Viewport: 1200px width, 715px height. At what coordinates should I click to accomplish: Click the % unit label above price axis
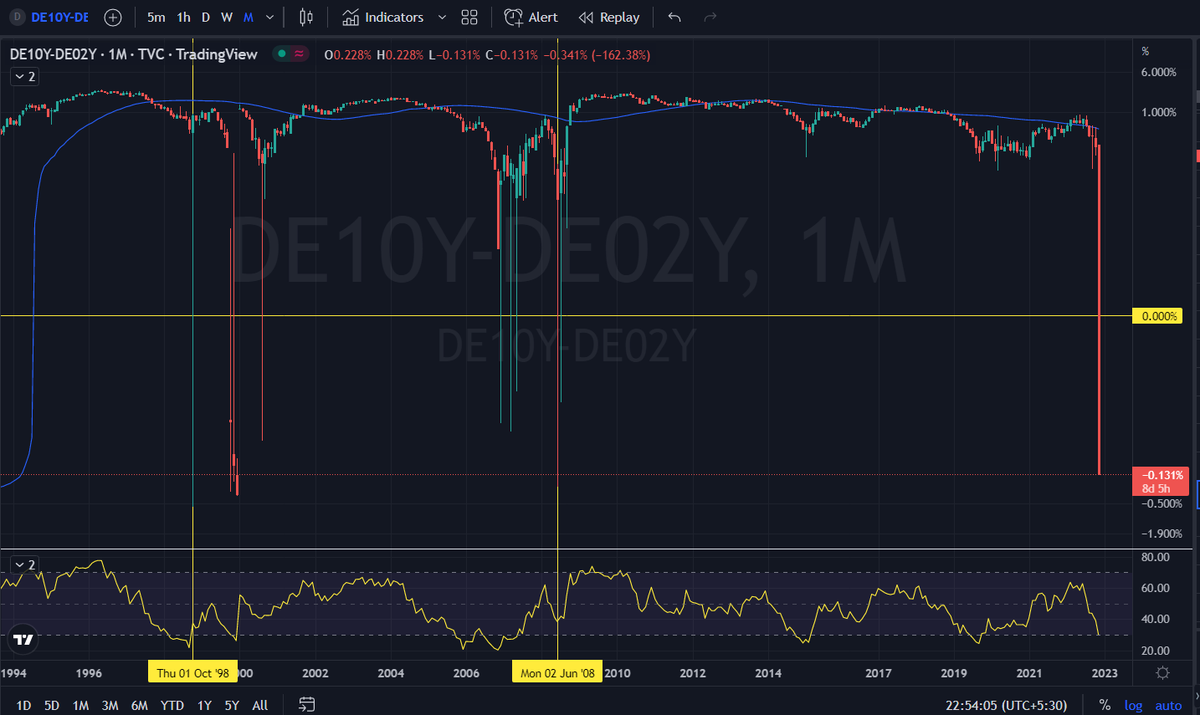pyautogui.click(x=1146, y=50)
